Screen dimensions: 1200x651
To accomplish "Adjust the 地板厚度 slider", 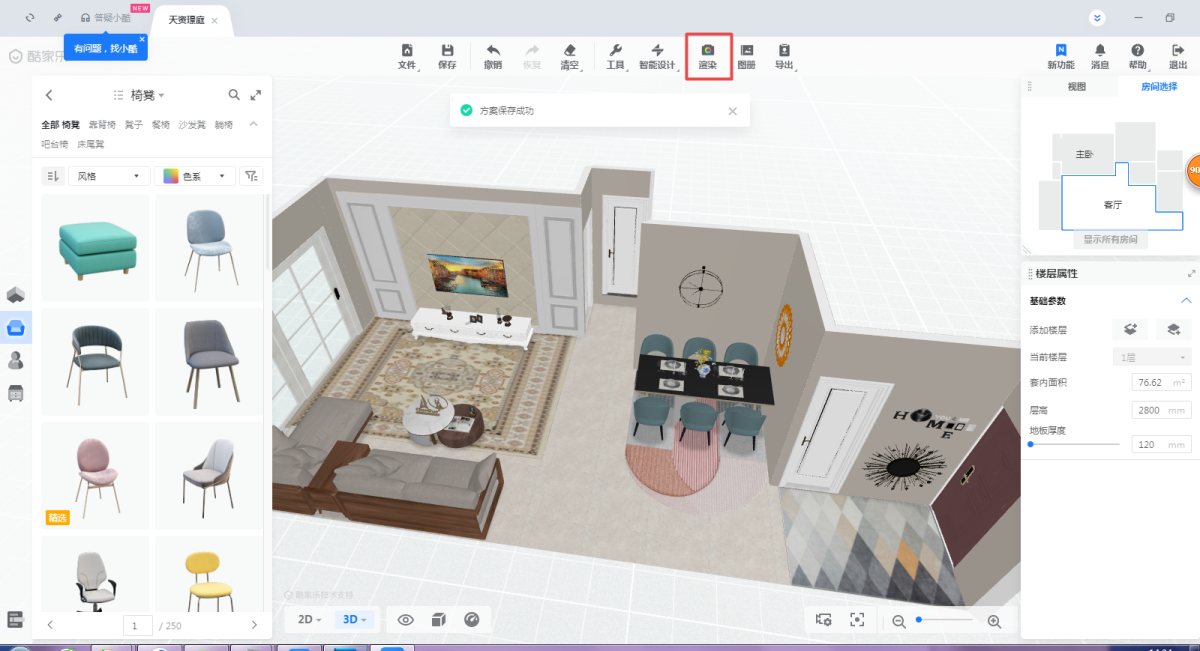I will [x=1075, y=444].
